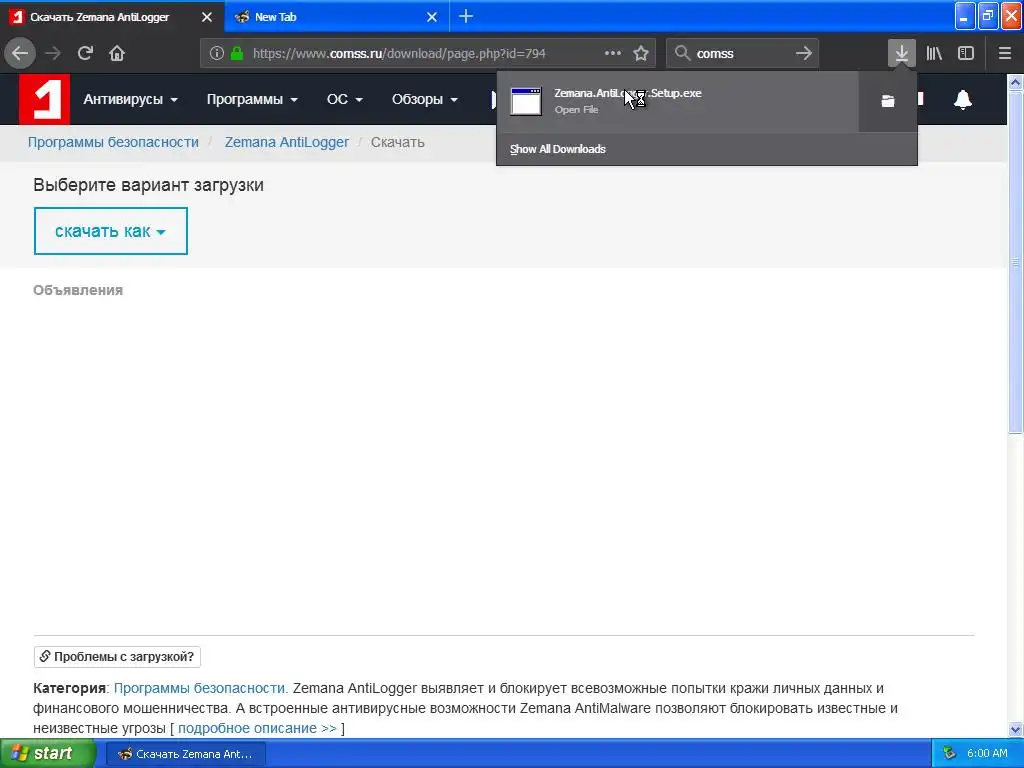This screenshot has width=1024, height=768.
Task: Open downloaded file Zemana.AntiLogger.Setup.exe
Action: click(677, 101)
